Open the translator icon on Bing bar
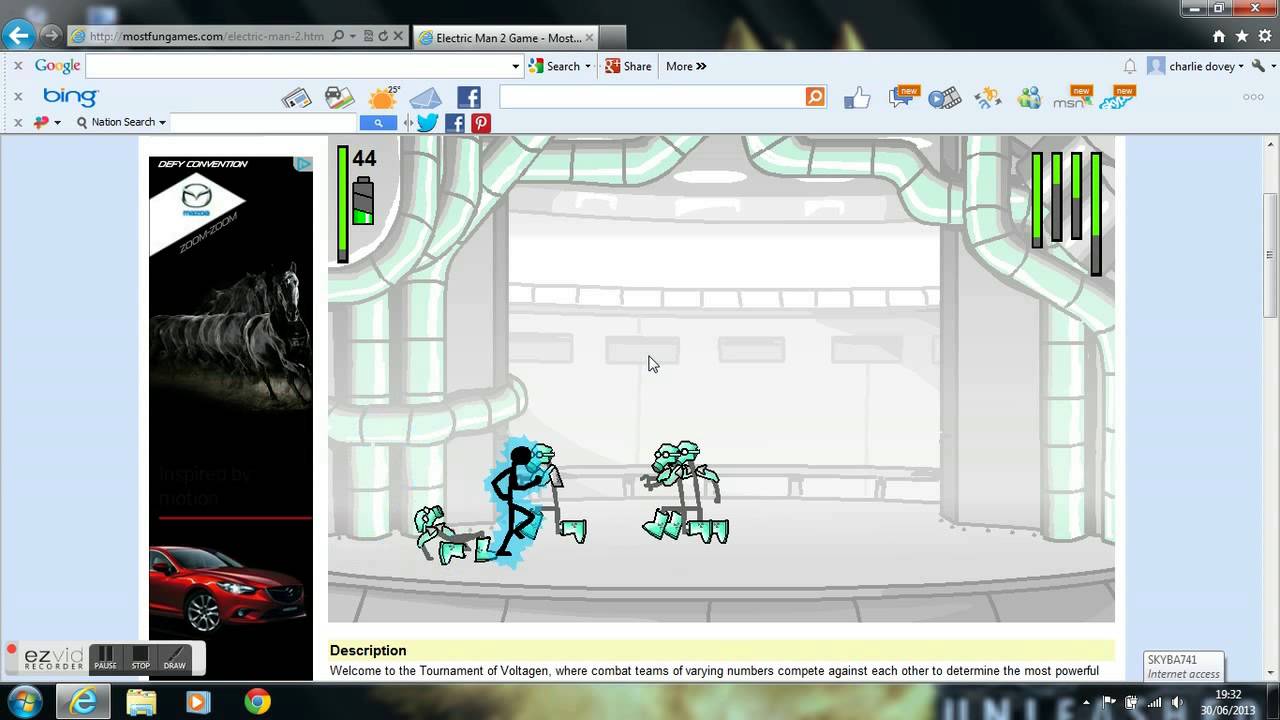 pos(988,98)
